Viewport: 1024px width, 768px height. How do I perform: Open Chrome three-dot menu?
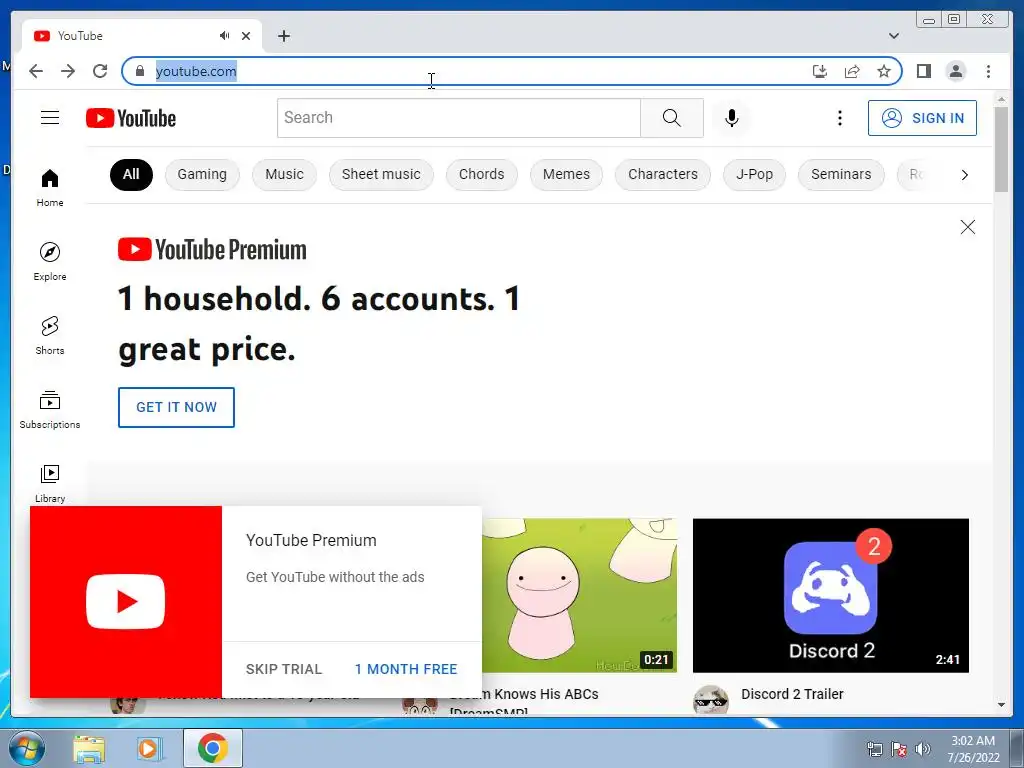(988, 71)
